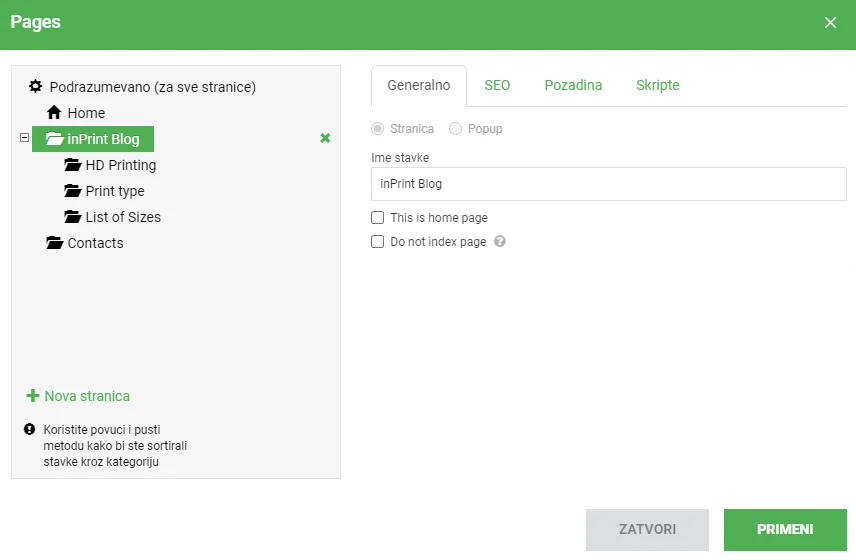Select Podrazumevano (za sve stranice) item
The image size is (856, 560).
[152, 87]
